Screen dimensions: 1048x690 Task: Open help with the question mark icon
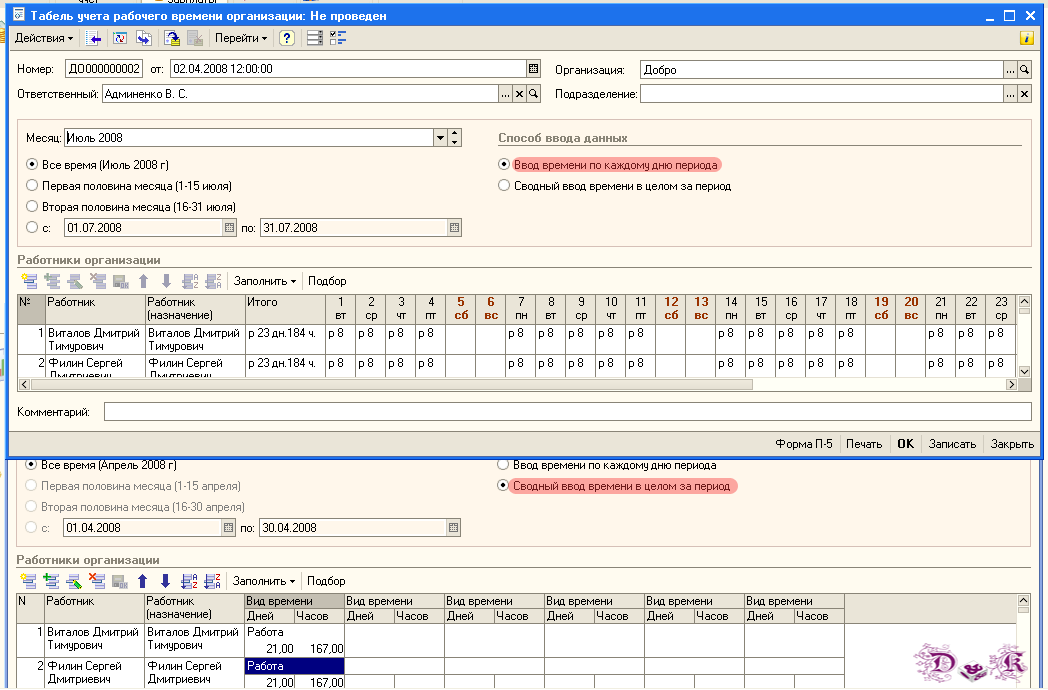[x=287, y=38]
